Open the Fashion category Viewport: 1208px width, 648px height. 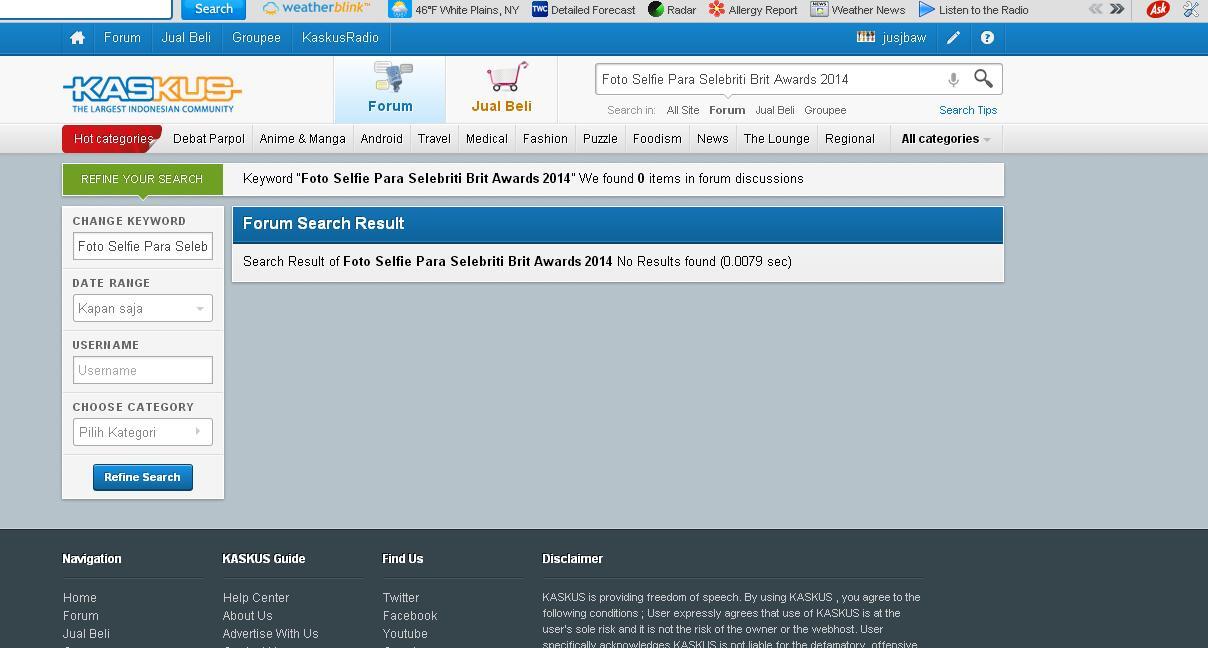click(x=545, y=139)
